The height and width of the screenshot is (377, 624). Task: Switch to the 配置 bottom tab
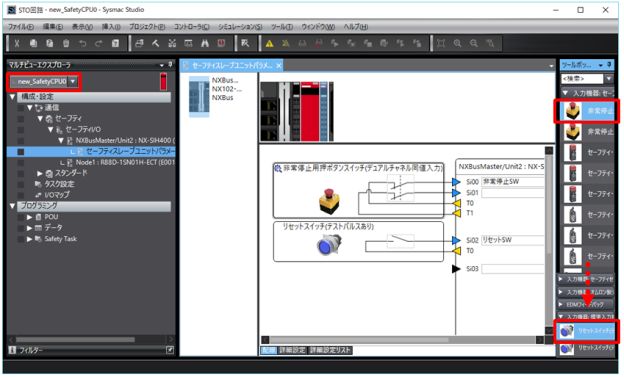click(x=269, y=350)
